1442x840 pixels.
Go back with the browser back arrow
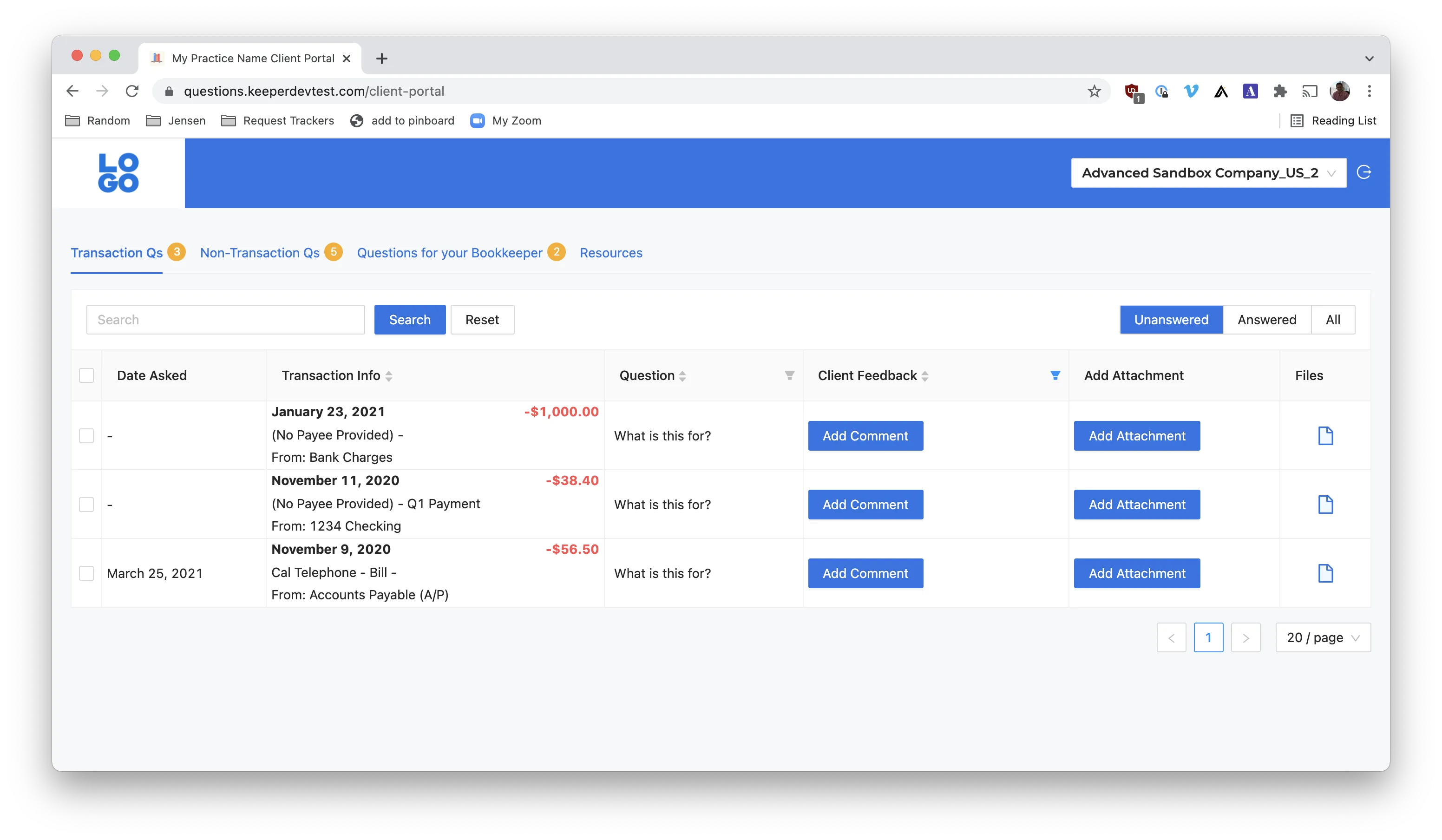(72, 91)
